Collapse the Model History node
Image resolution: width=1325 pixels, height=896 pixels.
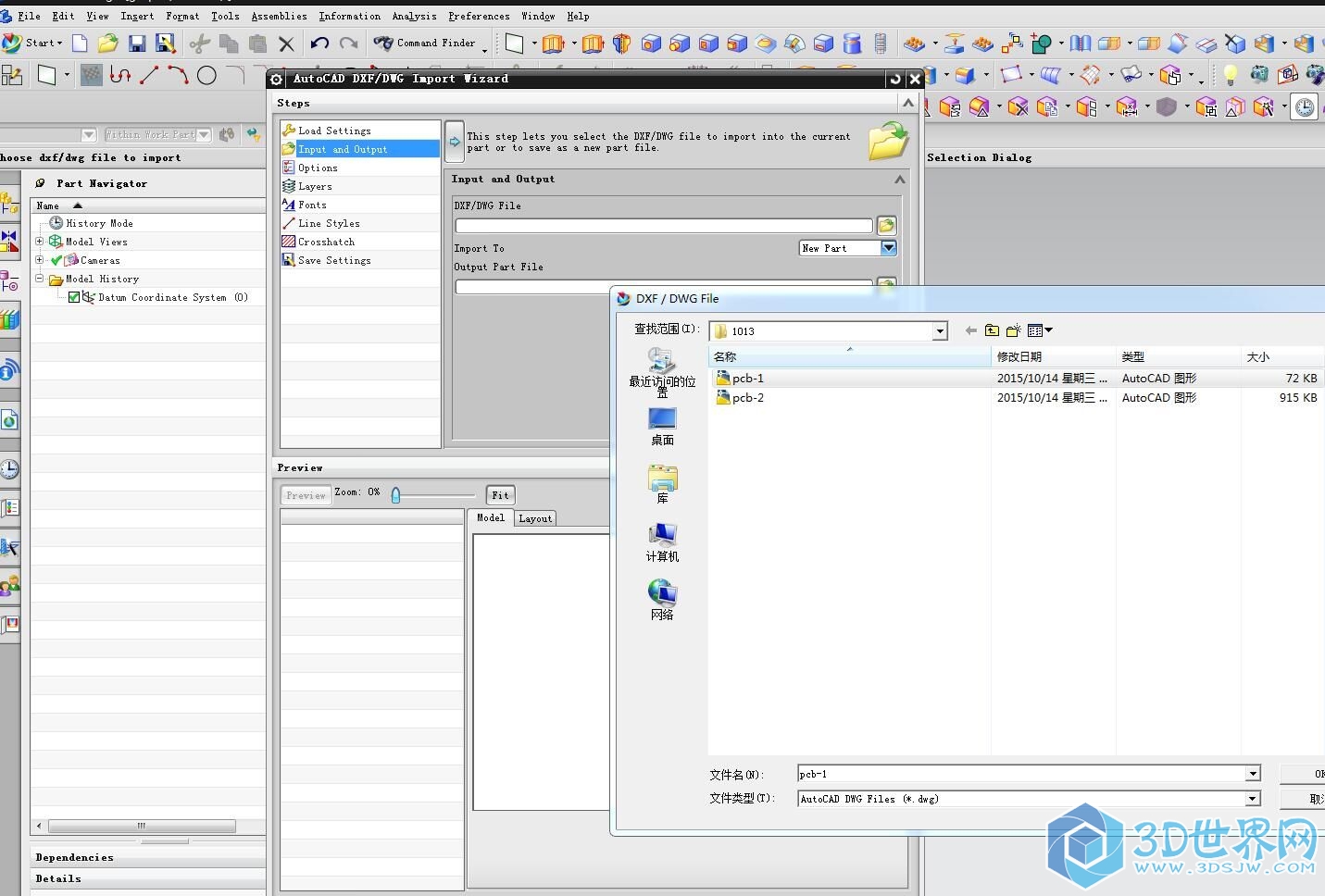[x=39, y=279]
